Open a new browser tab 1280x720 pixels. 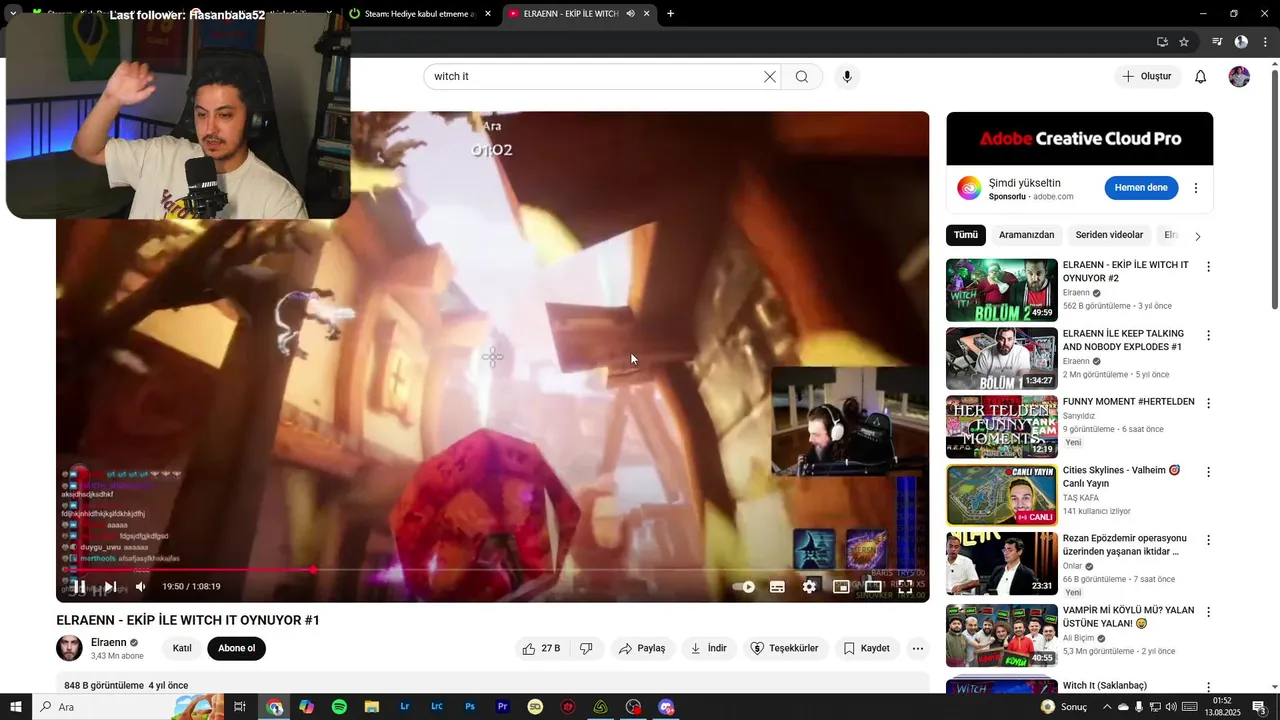tap(670, 13)
